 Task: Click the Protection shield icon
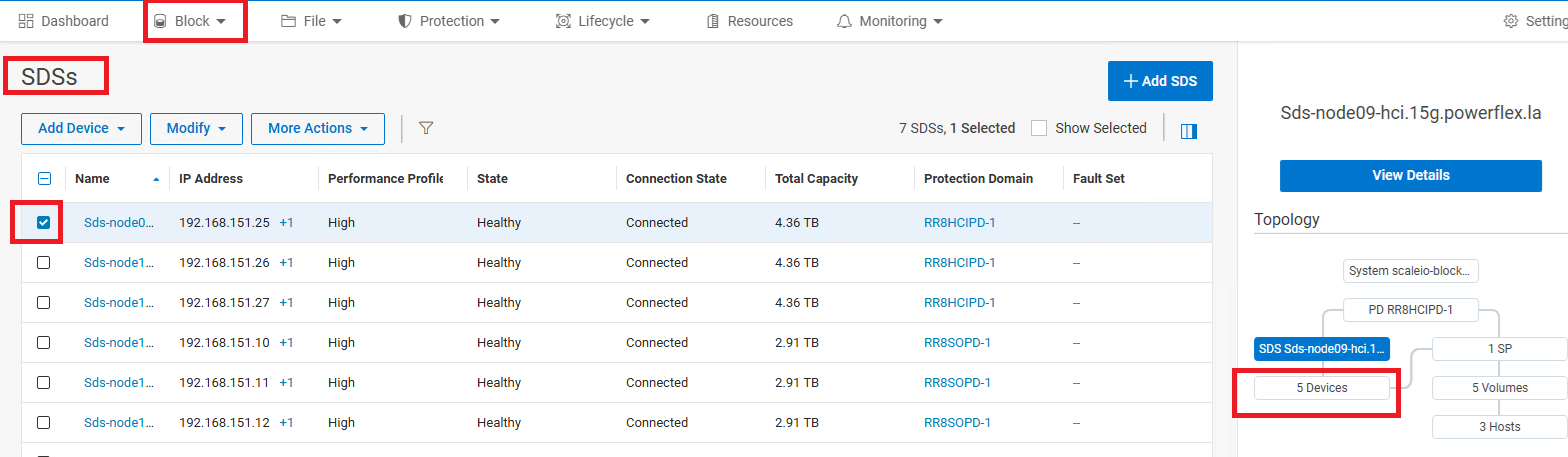click(x=405, y=21)
